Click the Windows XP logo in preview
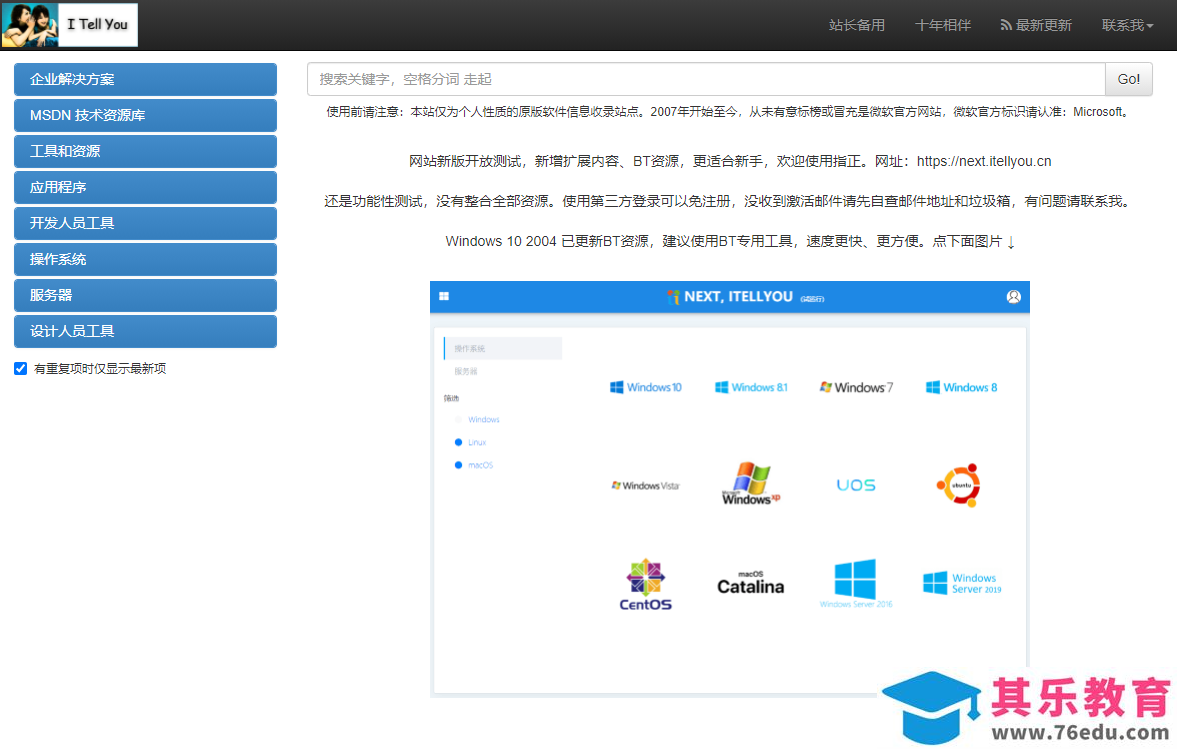Image resolution: width=1177 pixels, height=749 pixels. point(751,483)
